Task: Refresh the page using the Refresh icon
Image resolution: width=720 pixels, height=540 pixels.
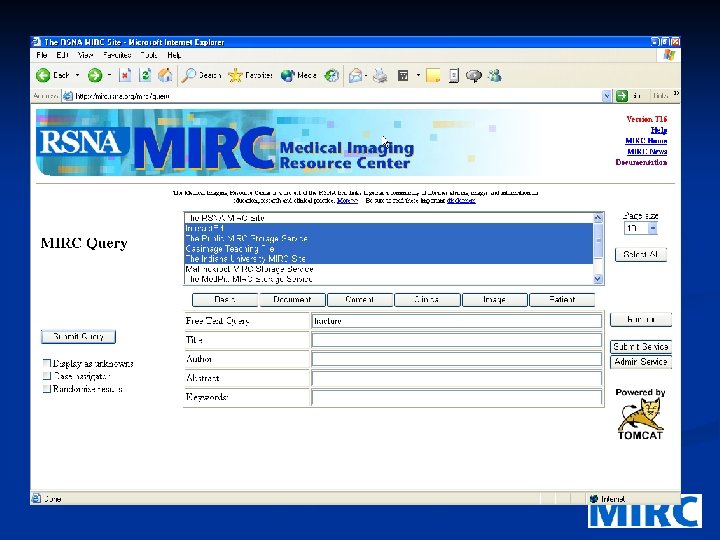Action: coord(145,75)
